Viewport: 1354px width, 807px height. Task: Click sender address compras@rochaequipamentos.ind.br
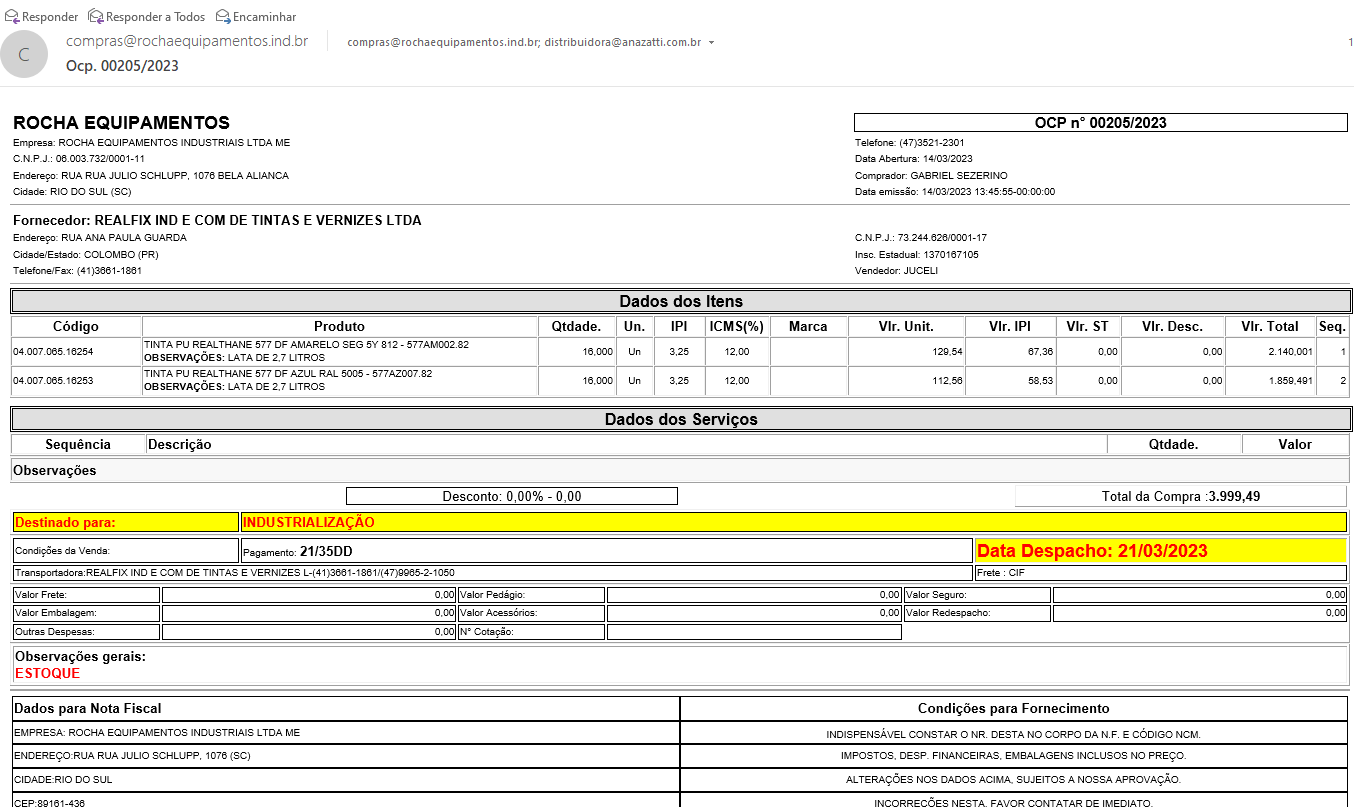(186, 42)
